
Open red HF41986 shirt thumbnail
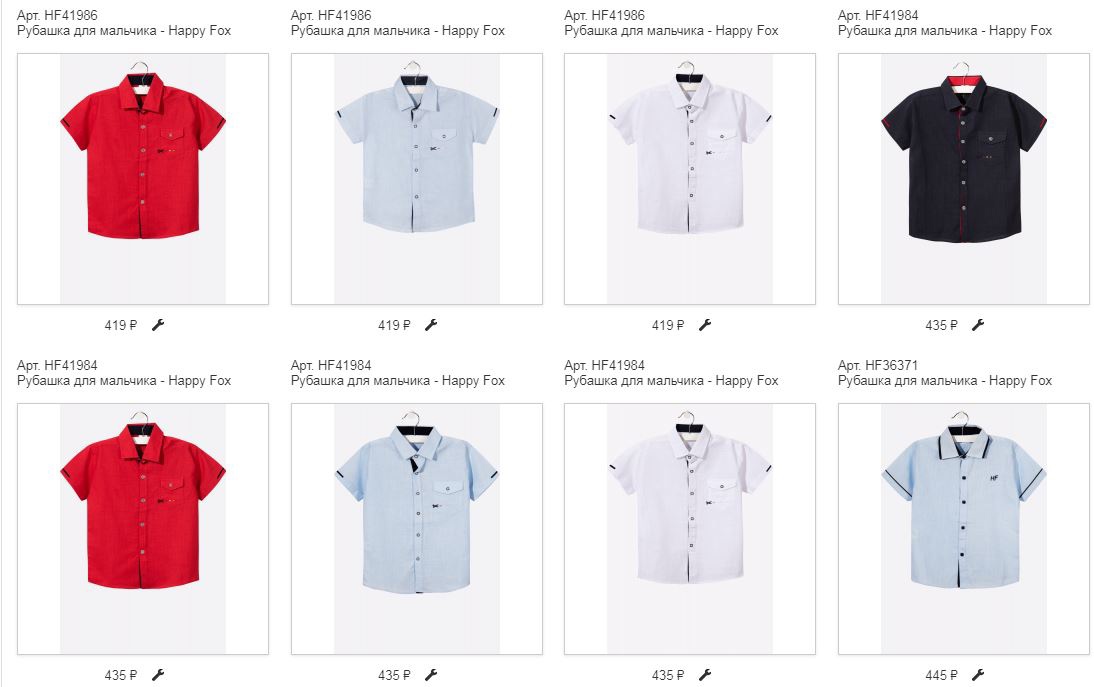coord(143,179)
